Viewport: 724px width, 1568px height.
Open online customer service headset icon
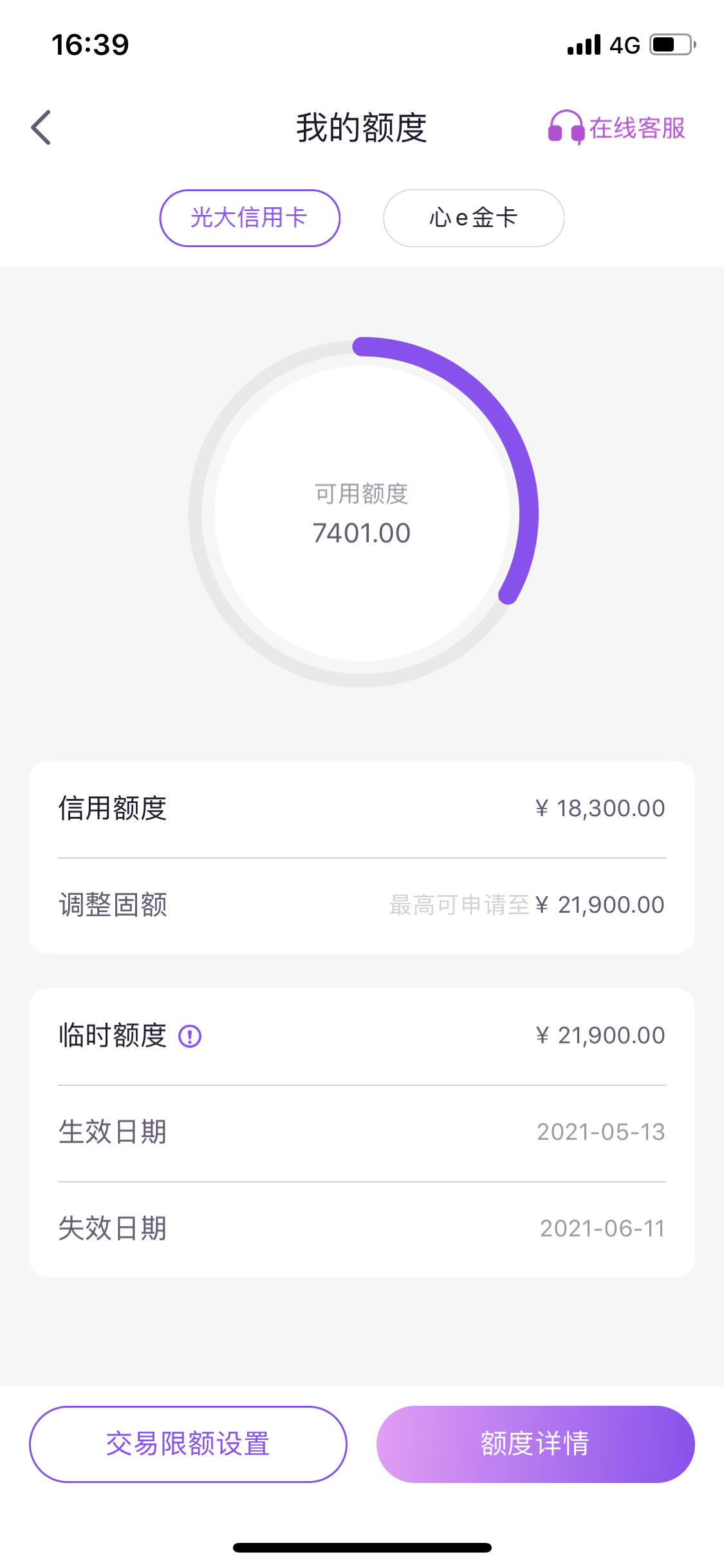pos(566,127)
